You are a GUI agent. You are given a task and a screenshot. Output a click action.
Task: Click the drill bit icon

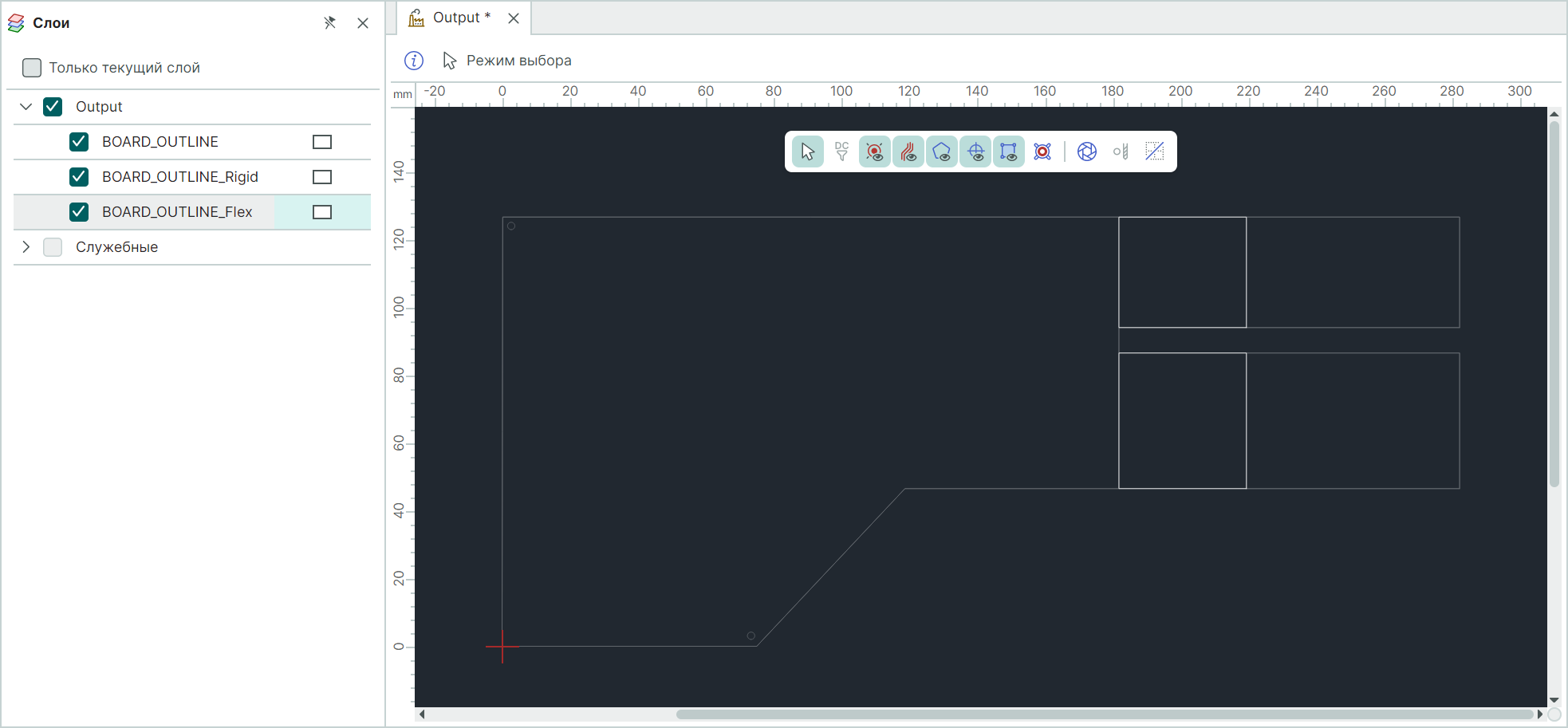click(x=1121, y=152)
